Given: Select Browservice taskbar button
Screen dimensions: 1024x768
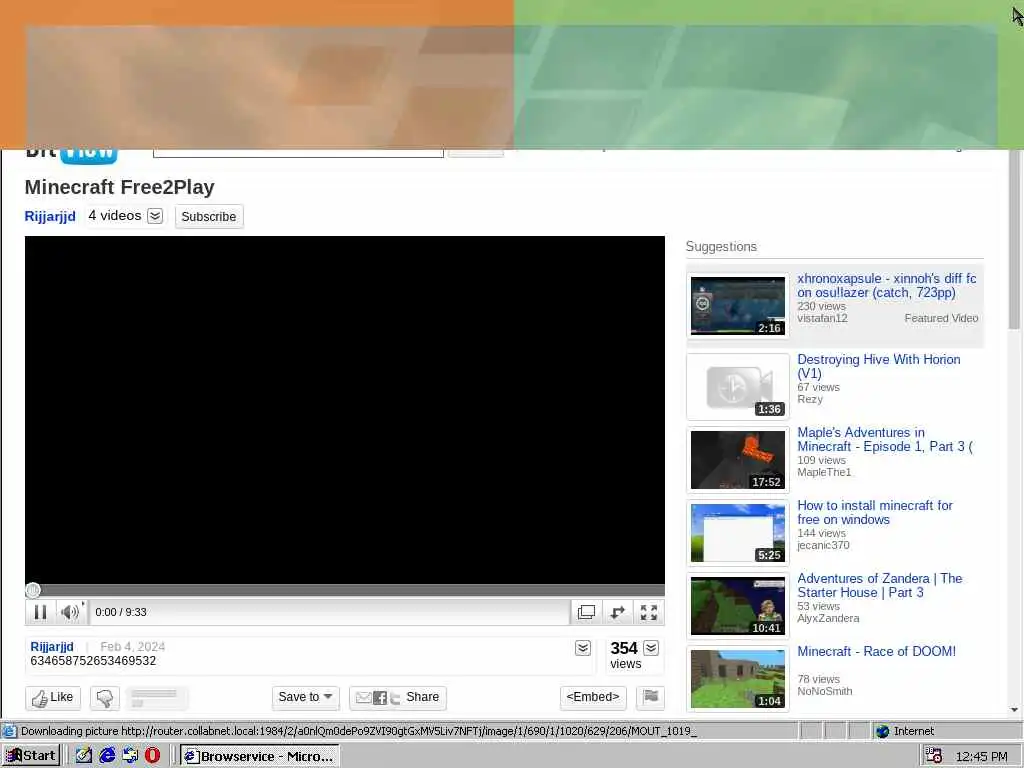Looking at the screenshot, I should point(260,756).
